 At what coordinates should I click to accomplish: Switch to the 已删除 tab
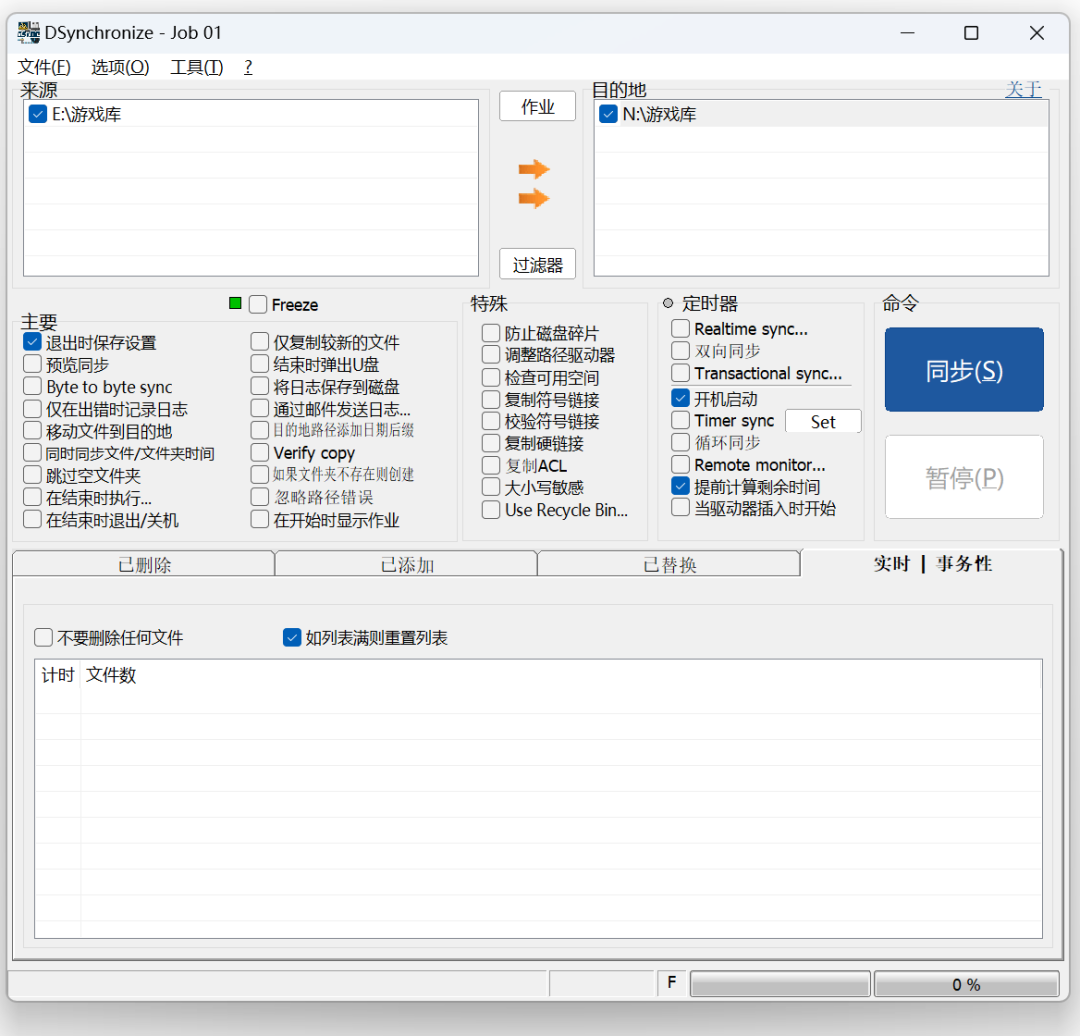pyautogui.click(x=143, y=564)
